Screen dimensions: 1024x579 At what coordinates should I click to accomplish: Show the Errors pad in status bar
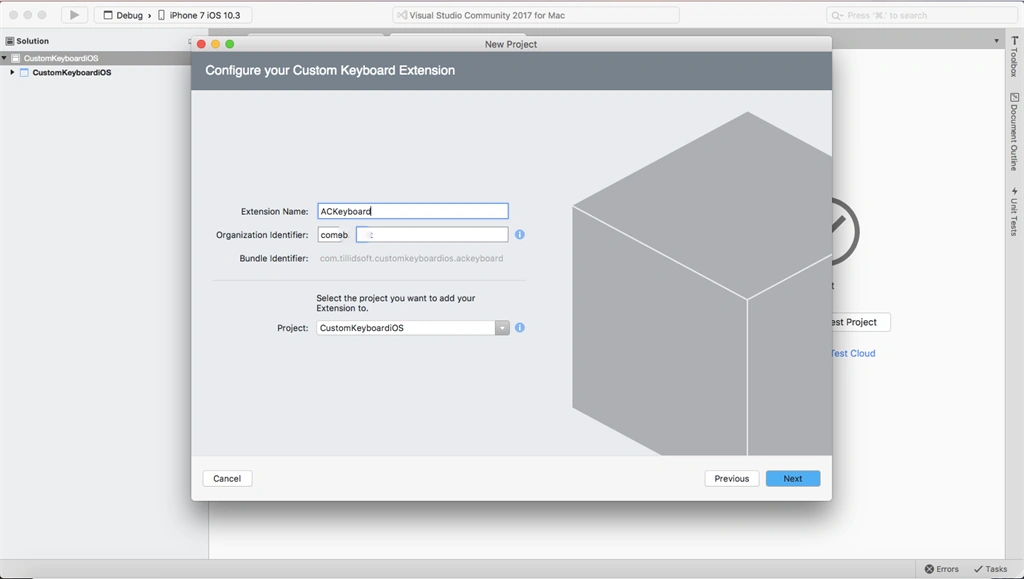click(941, 569)
